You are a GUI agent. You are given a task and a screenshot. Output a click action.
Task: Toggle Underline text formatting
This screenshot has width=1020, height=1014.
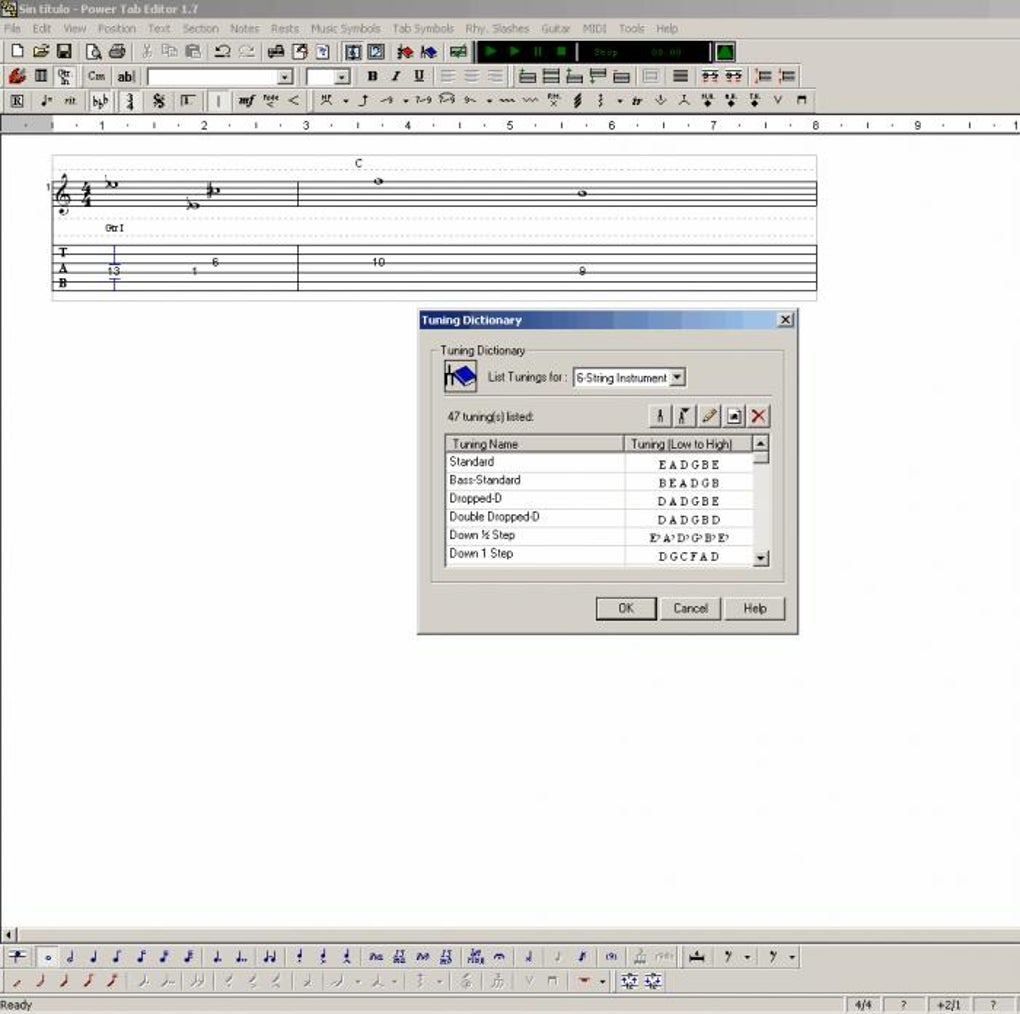tap(419, 76)
